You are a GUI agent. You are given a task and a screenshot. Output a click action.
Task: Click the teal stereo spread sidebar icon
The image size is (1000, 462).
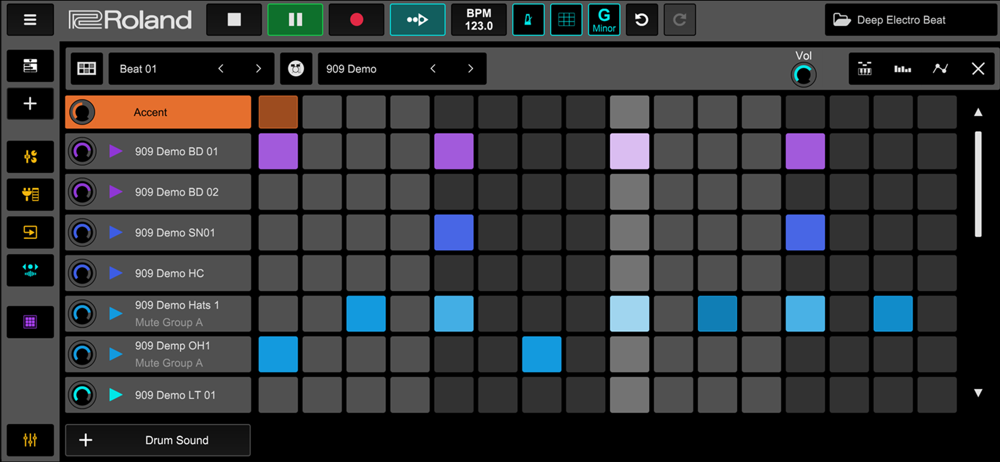pos(30,270)
